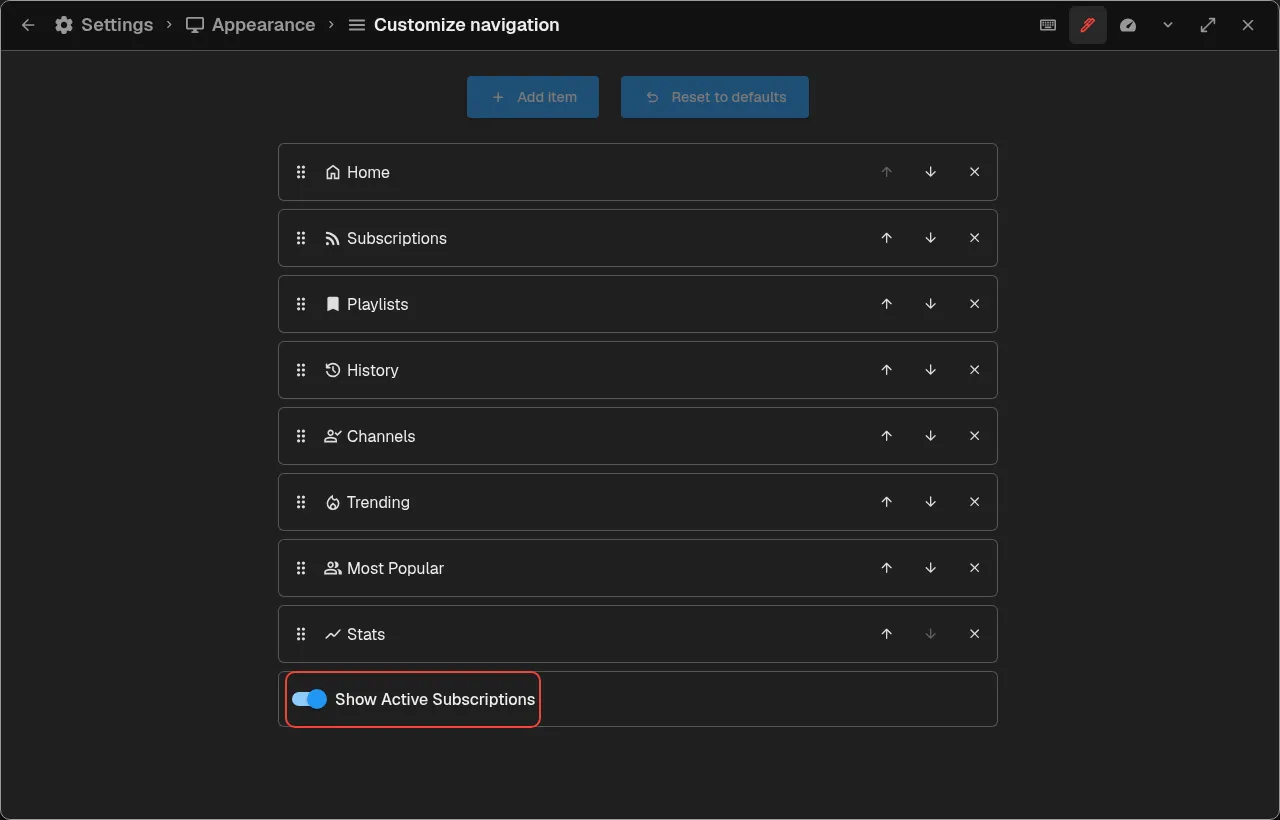Move the Subscriptions item up
1280x820 pixels.
click(x=887, y=238)
